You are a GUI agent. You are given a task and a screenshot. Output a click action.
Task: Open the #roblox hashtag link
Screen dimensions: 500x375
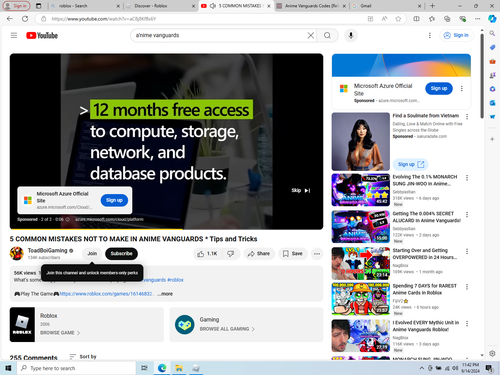[x=175, y=280]
